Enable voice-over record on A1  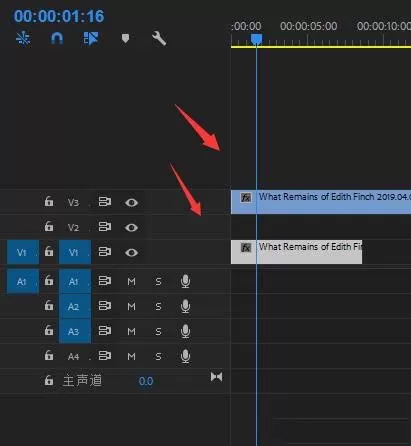185,281
